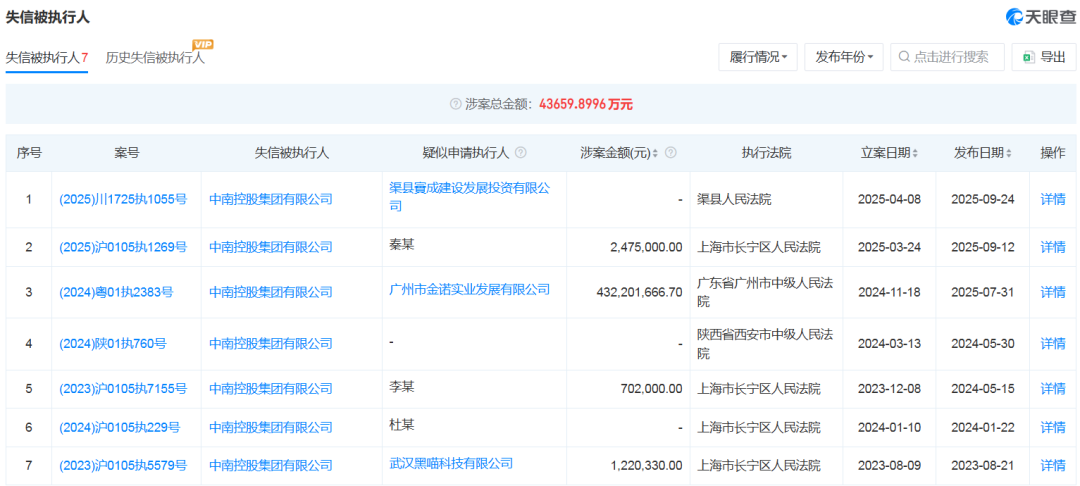Open 中南控股集团有限公司 in row 3
The height and width of the screenshot is (486, 1080).
pos(271,293)
